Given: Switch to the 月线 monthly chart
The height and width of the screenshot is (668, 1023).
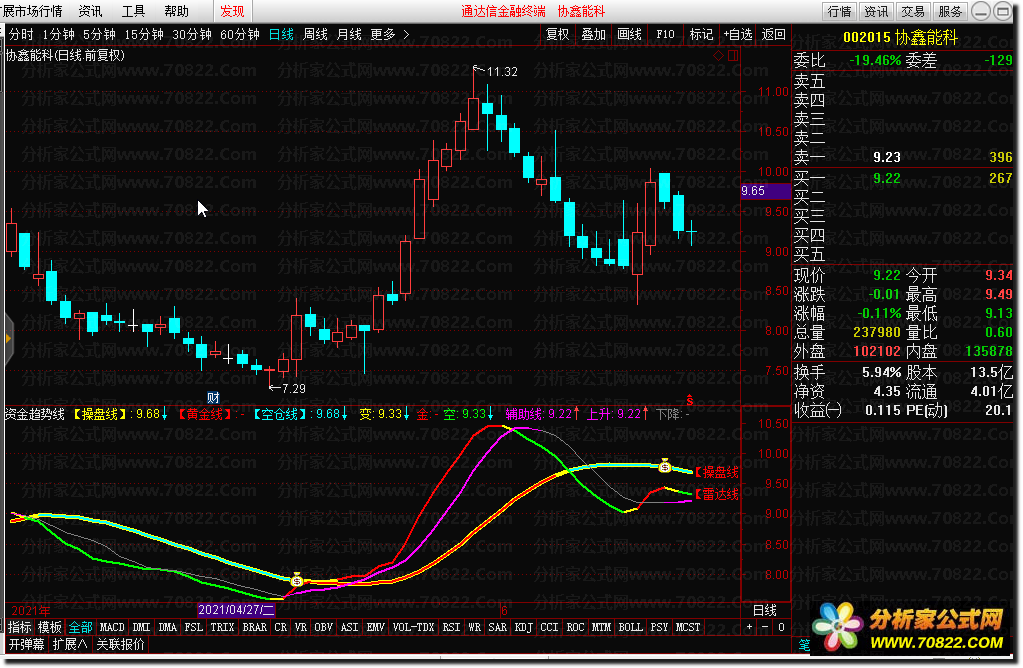Looking at the screenshot, I should [x=349, y=35].
